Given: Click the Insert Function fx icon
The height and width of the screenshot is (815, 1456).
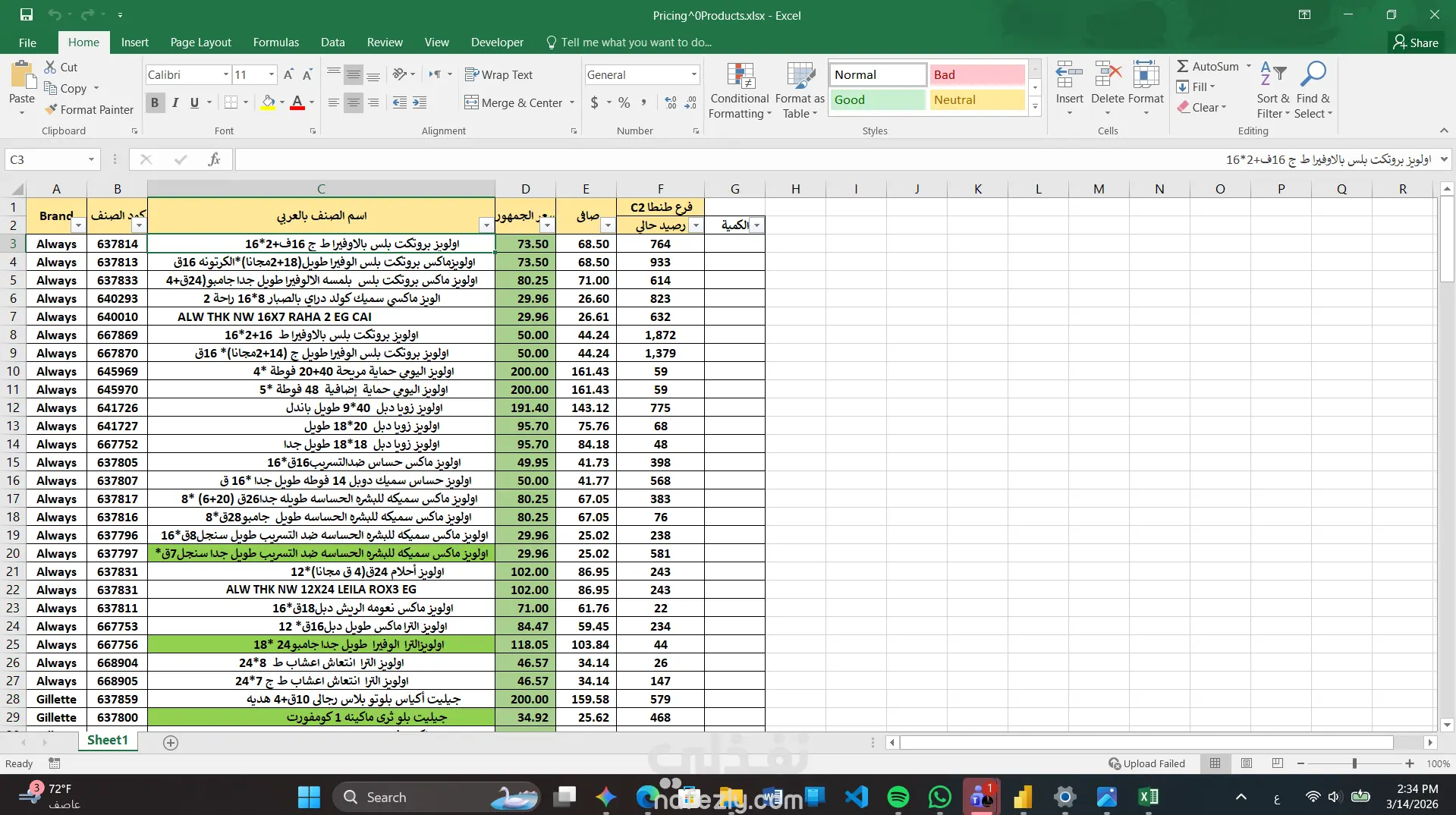Looking at the screenshot, I should (215, 159).
